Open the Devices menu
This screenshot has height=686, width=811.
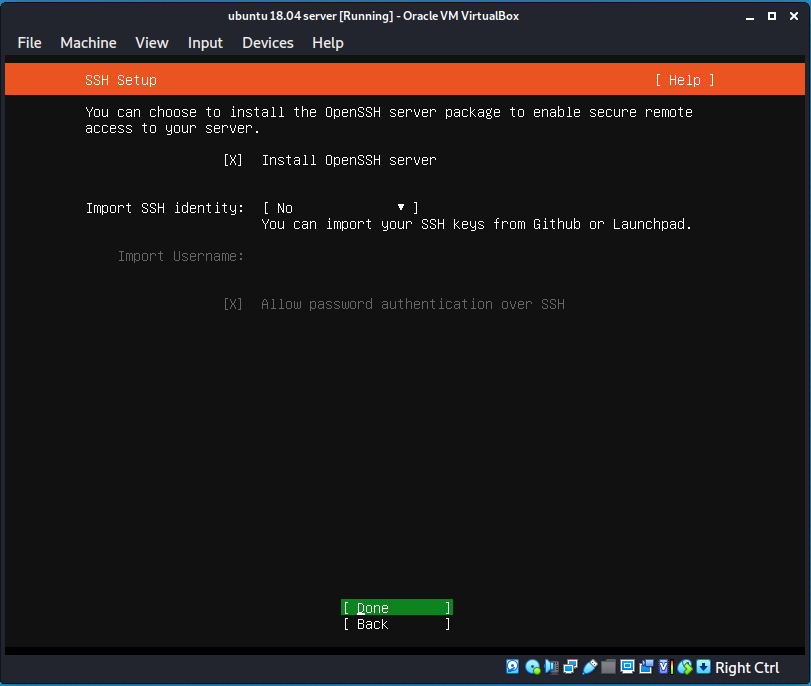267,43
